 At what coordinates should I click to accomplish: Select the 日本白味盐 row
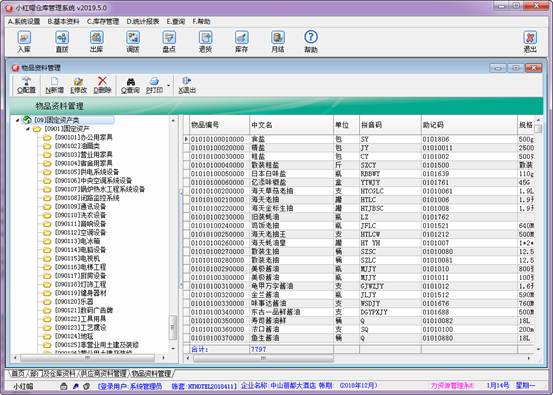pos(358,174)
